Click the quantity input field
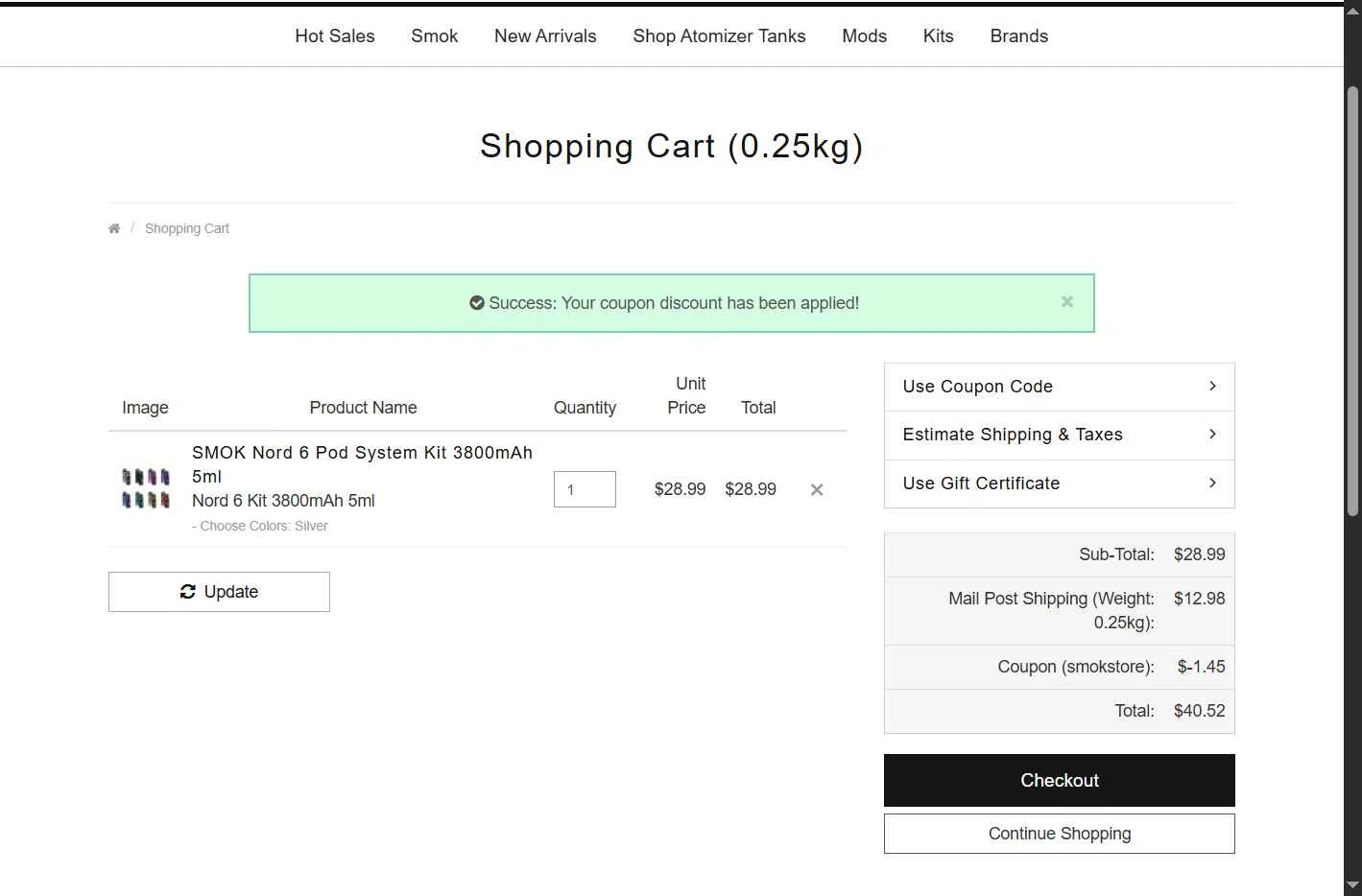The height and width of the screenshot is (896, 1362). pyautogui.click(x=585, y=489)
